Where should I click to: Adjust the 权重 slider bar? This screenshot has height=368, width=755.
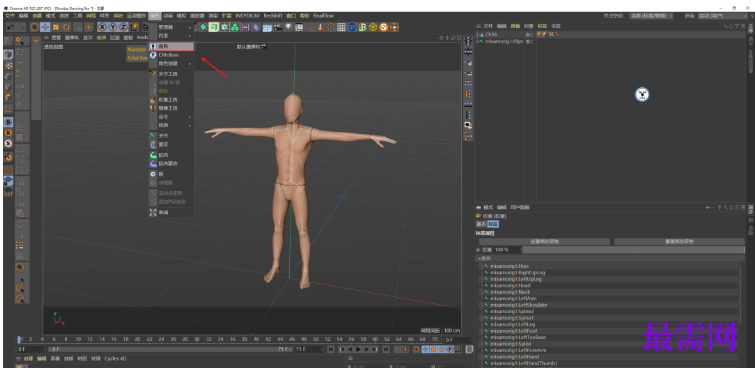pos(633,250)
